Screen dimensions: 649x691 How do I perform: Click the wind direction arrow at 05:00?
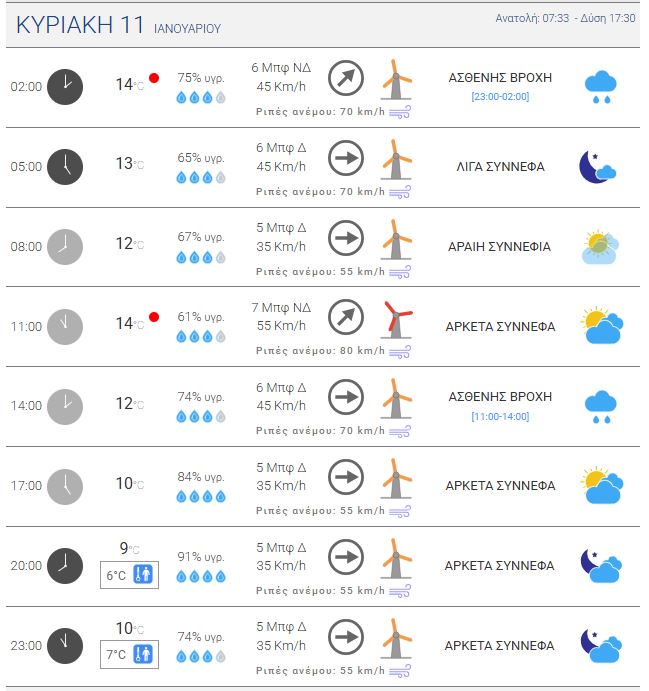[x=346, y=158]
